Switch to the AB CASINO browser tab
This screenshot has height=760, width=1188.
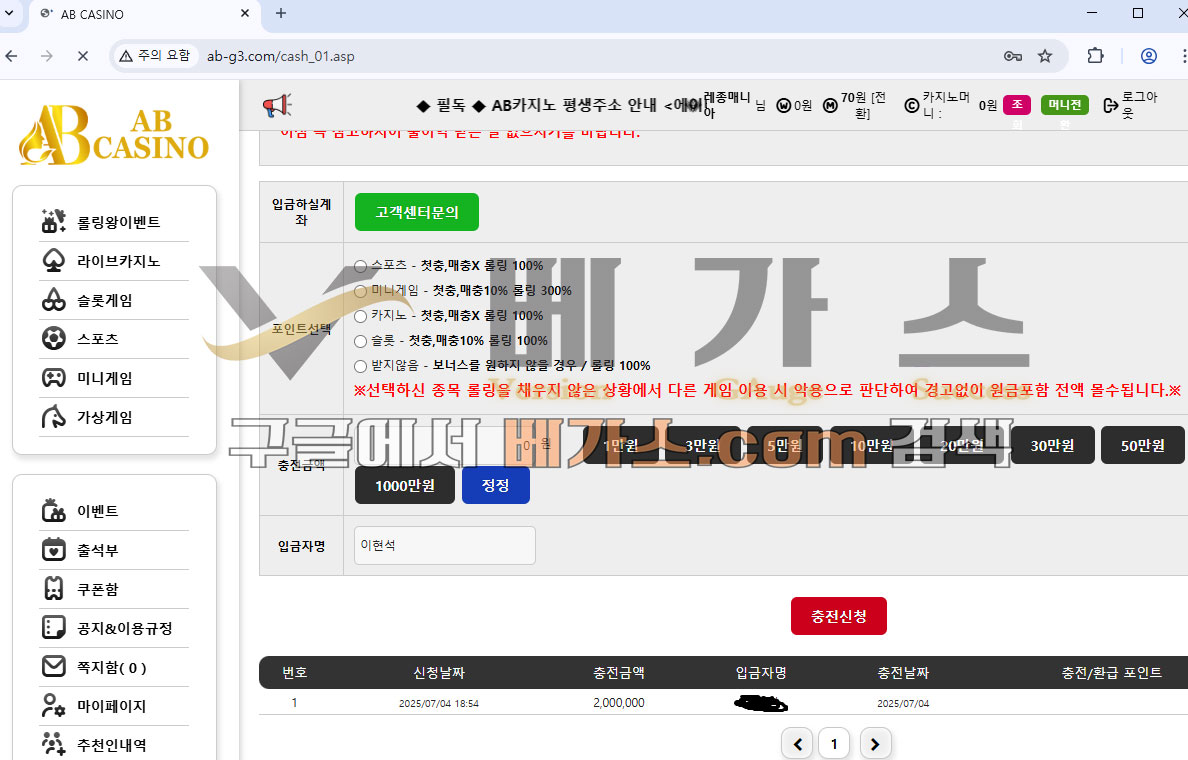(x=144, y=14)
